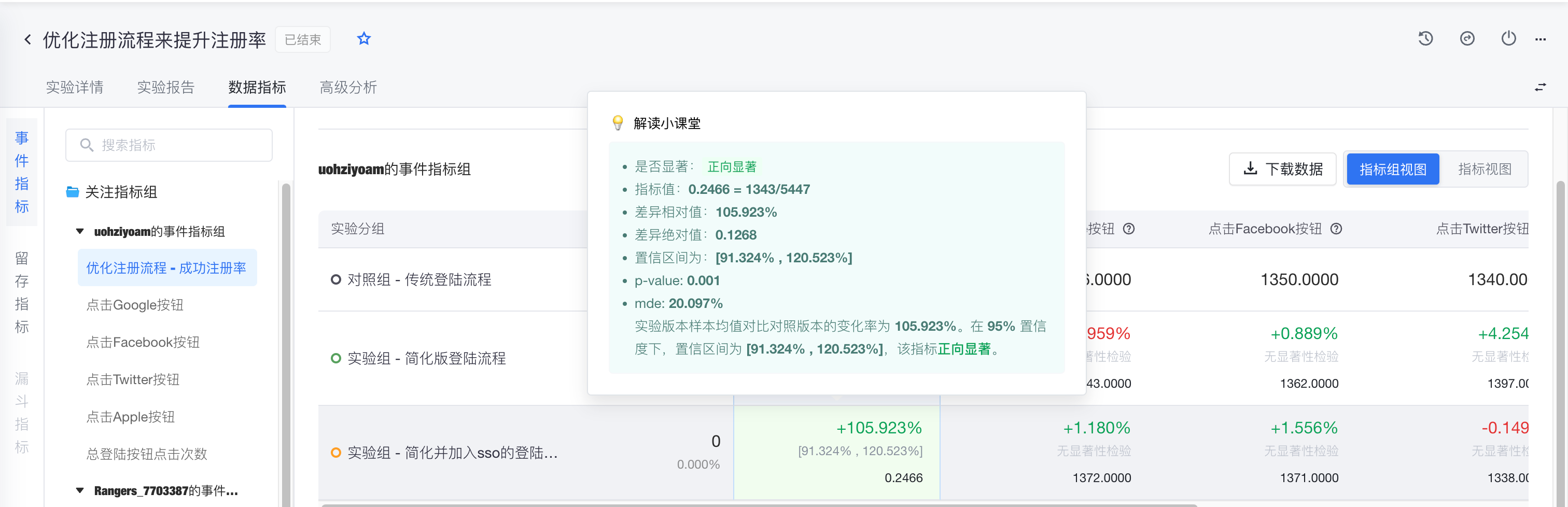The width and height of the screenshot is (1568, 507).
Task: Click the +1.556% Facebook value
Action: tap(1304, 428)
